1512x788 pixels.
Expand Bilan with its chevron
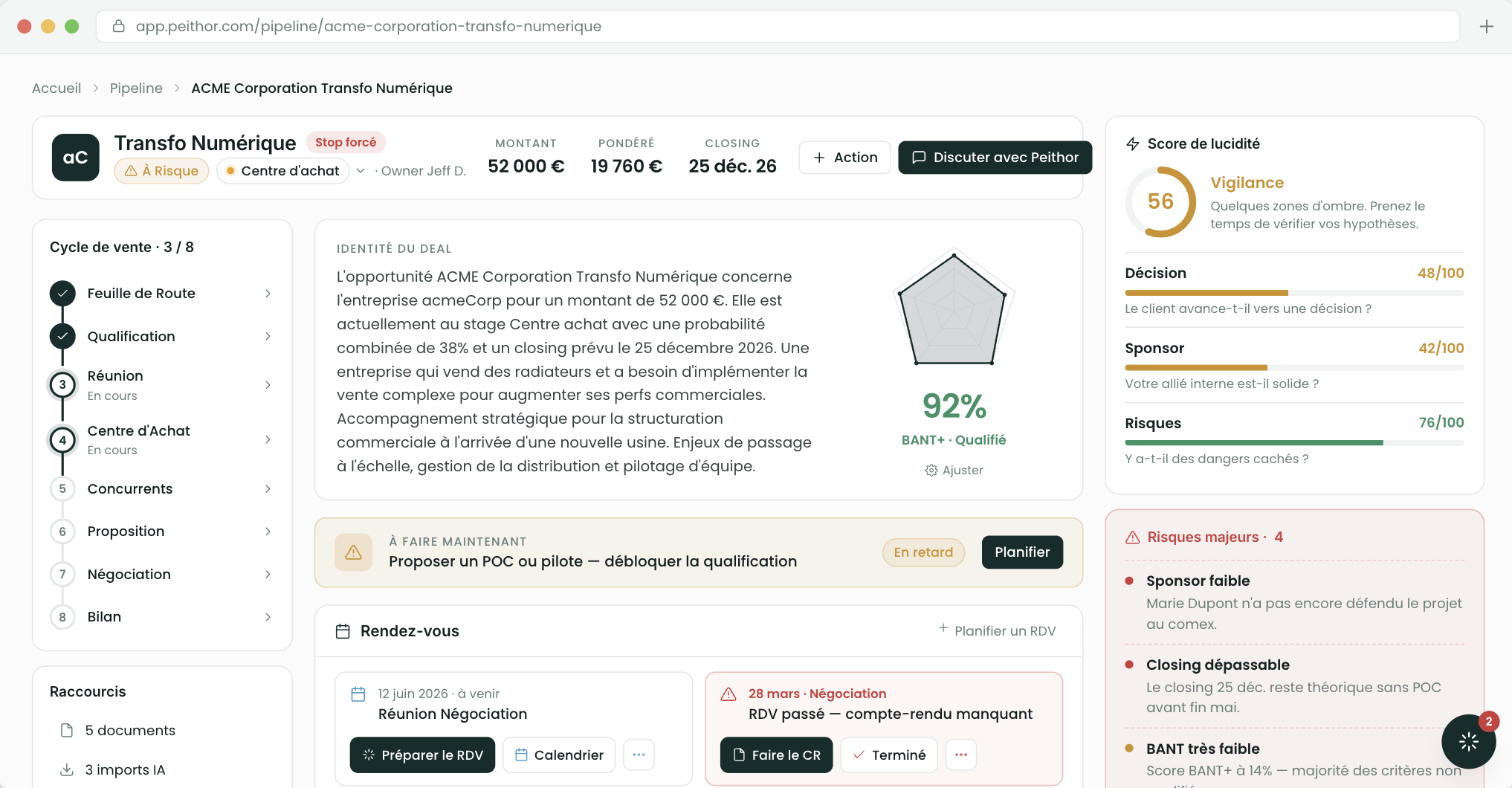pos(268,617)
